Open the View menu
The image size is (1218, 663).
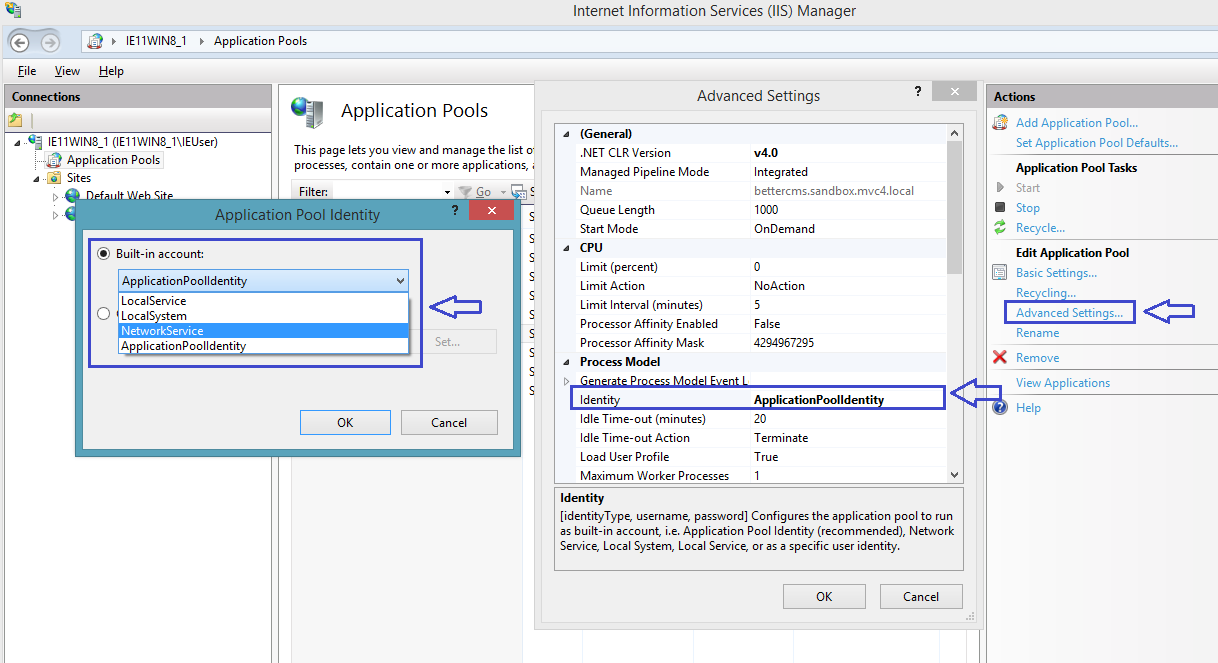coord(66,70)
